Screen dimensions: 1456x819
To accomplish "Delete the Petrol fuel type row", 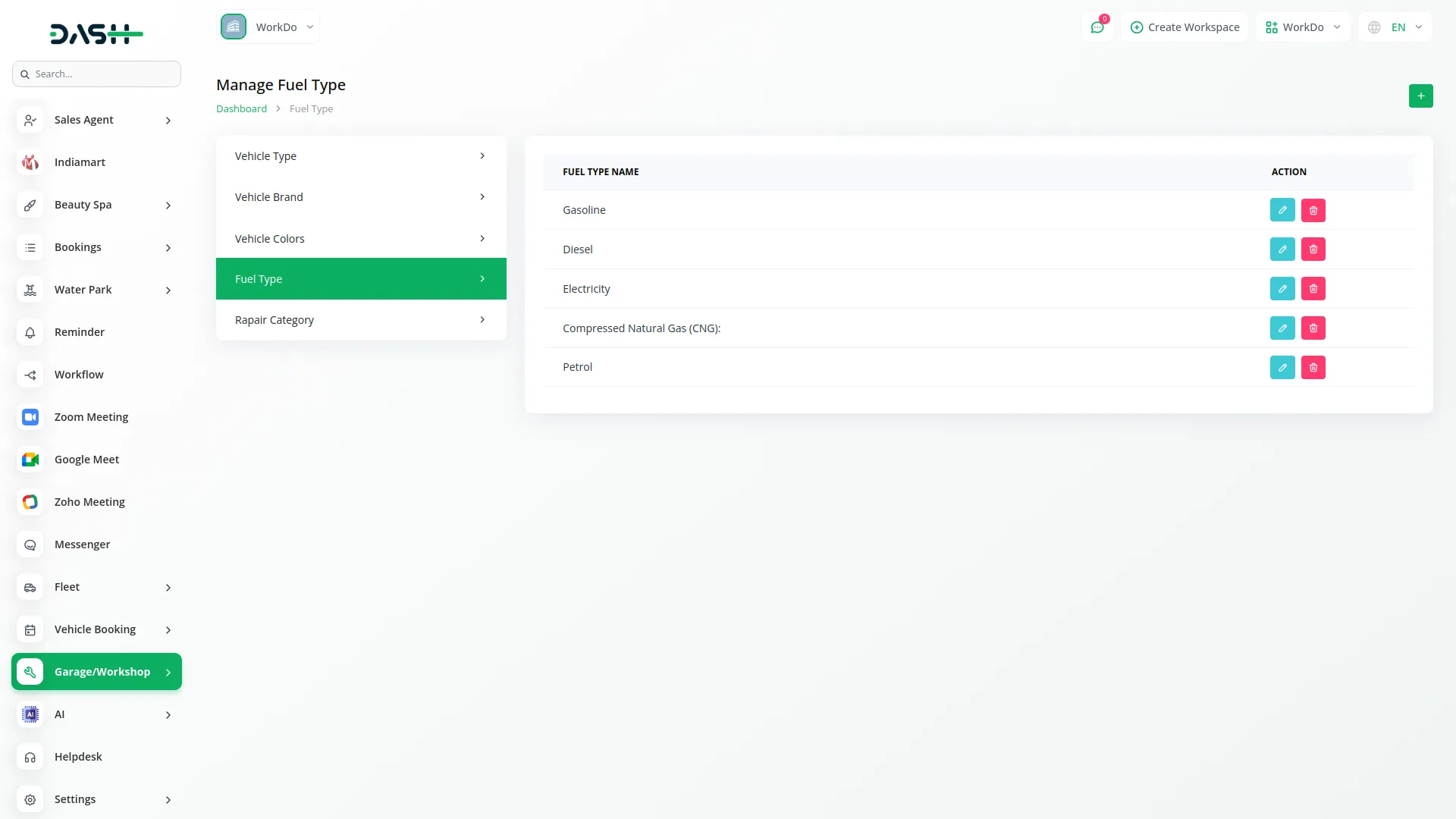I will point(1313,368).
